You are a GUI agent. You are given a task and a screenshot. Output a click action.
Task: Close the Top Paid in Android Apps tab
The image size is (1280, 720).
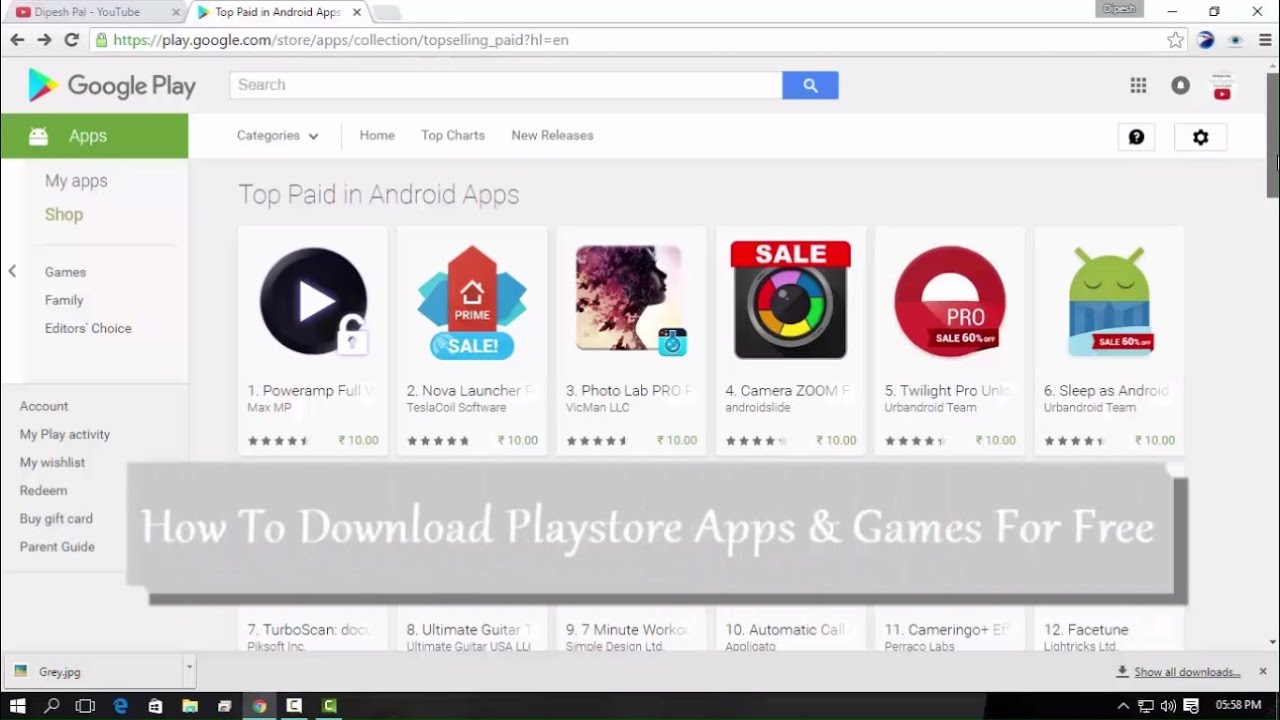pyautogui.click(x=357, y=12)
